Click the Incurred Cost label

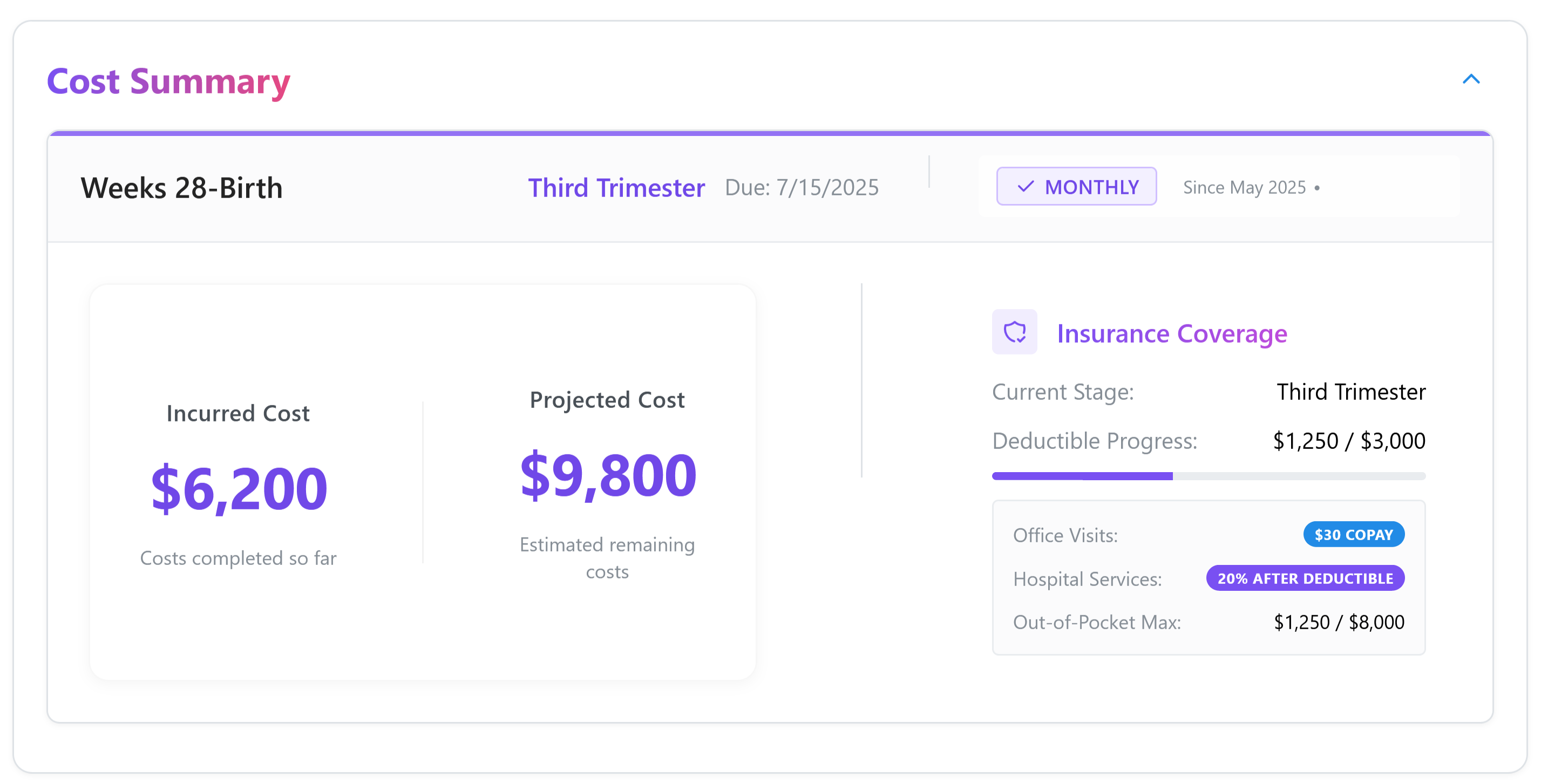[x=237, y=413]
